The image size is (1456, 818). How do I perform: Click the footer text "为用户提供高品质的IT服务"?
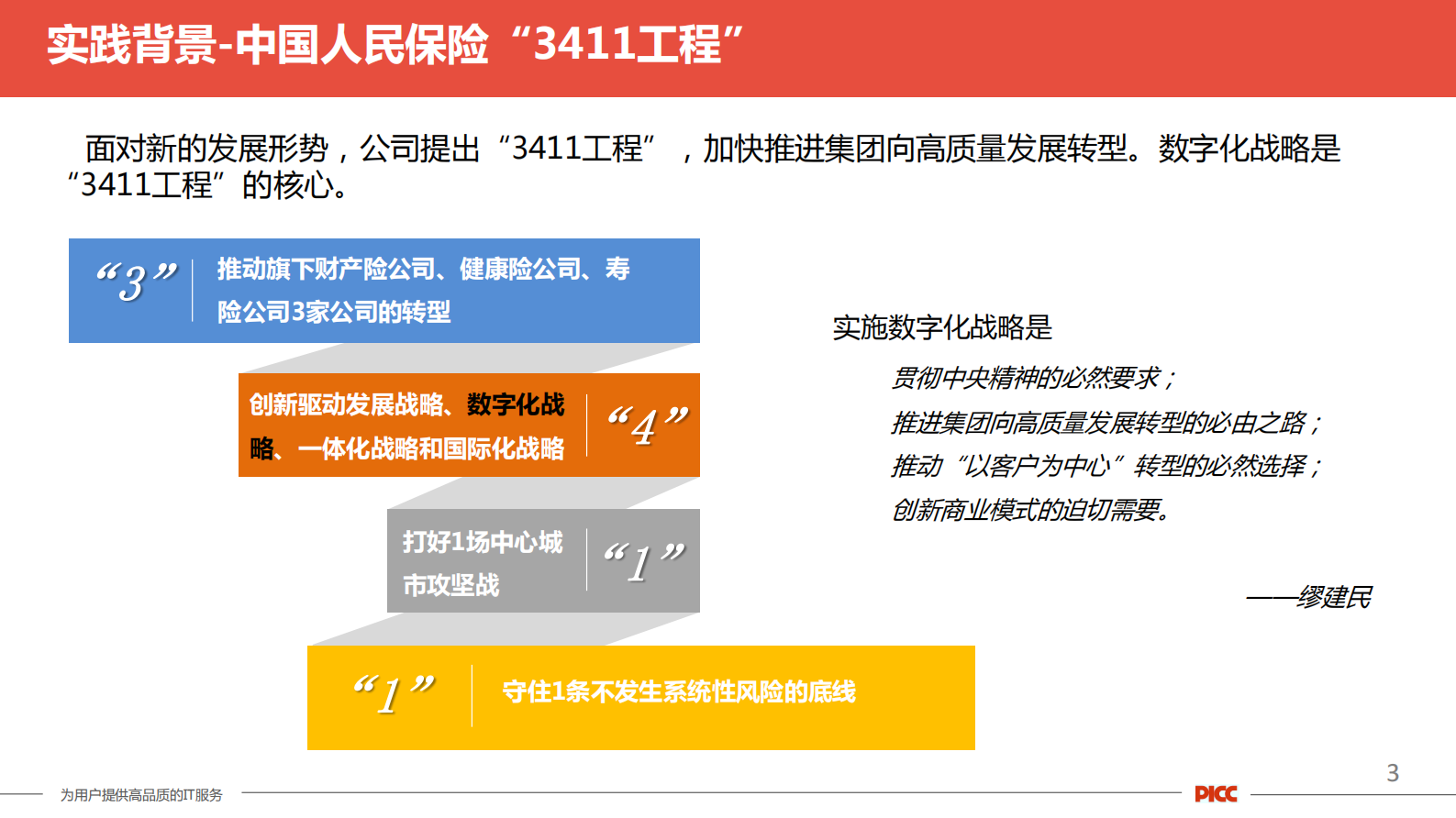coord(141,795)
